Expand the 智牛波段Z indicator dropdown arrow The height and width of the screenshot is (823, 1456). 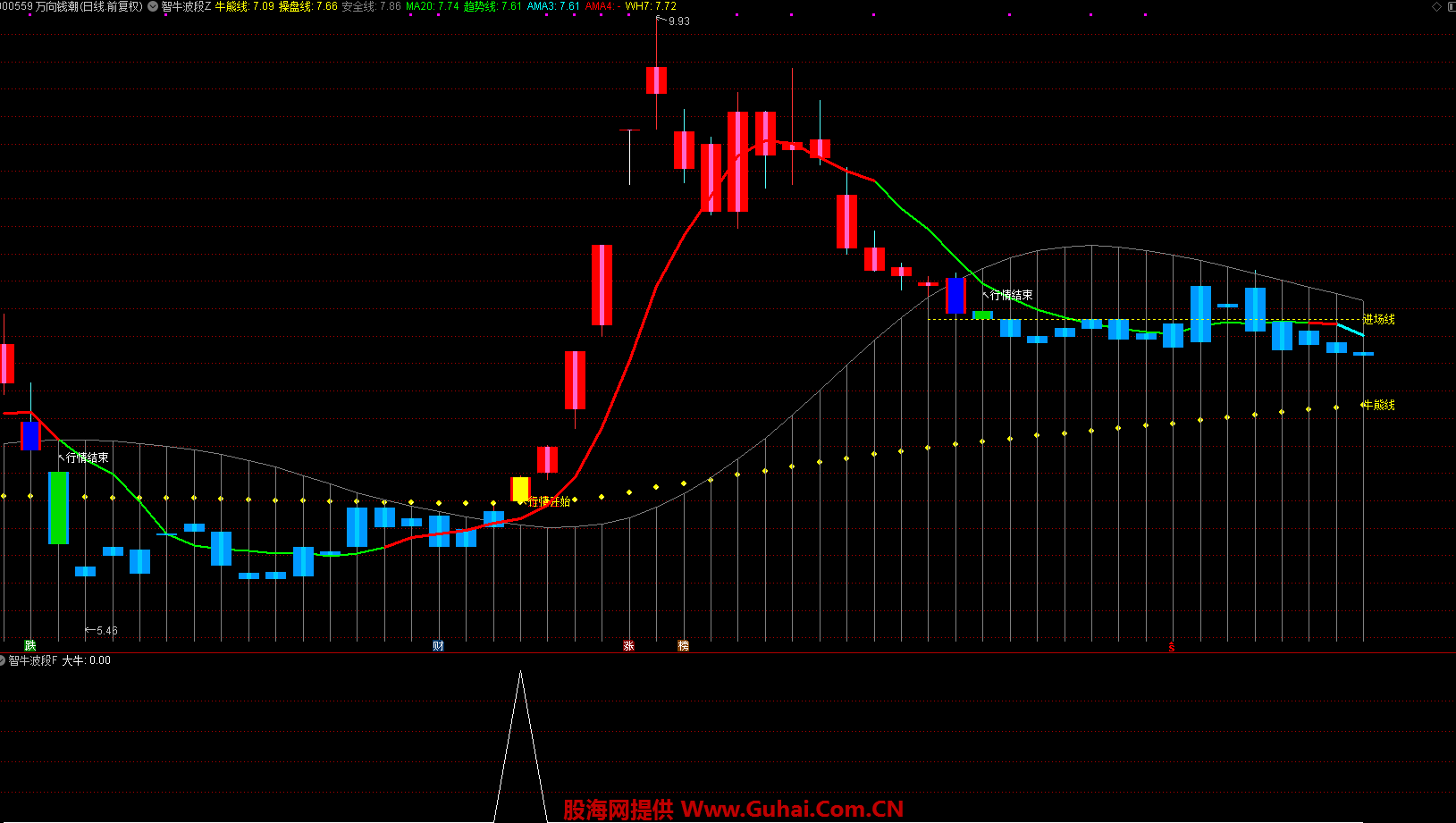(x=153, y=6)
